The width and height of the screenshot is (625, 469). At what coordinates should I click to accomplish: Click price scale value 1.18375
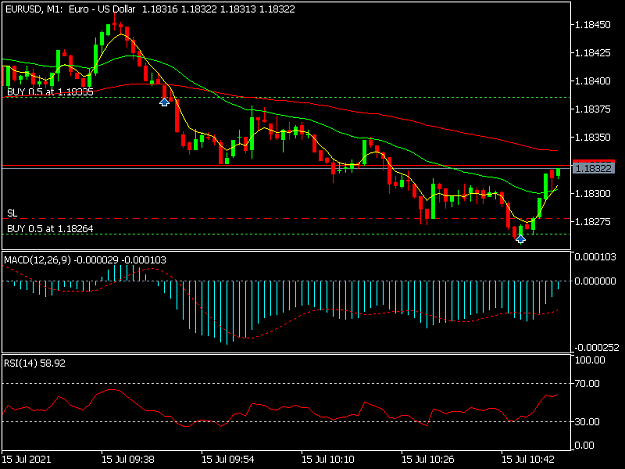593,109
